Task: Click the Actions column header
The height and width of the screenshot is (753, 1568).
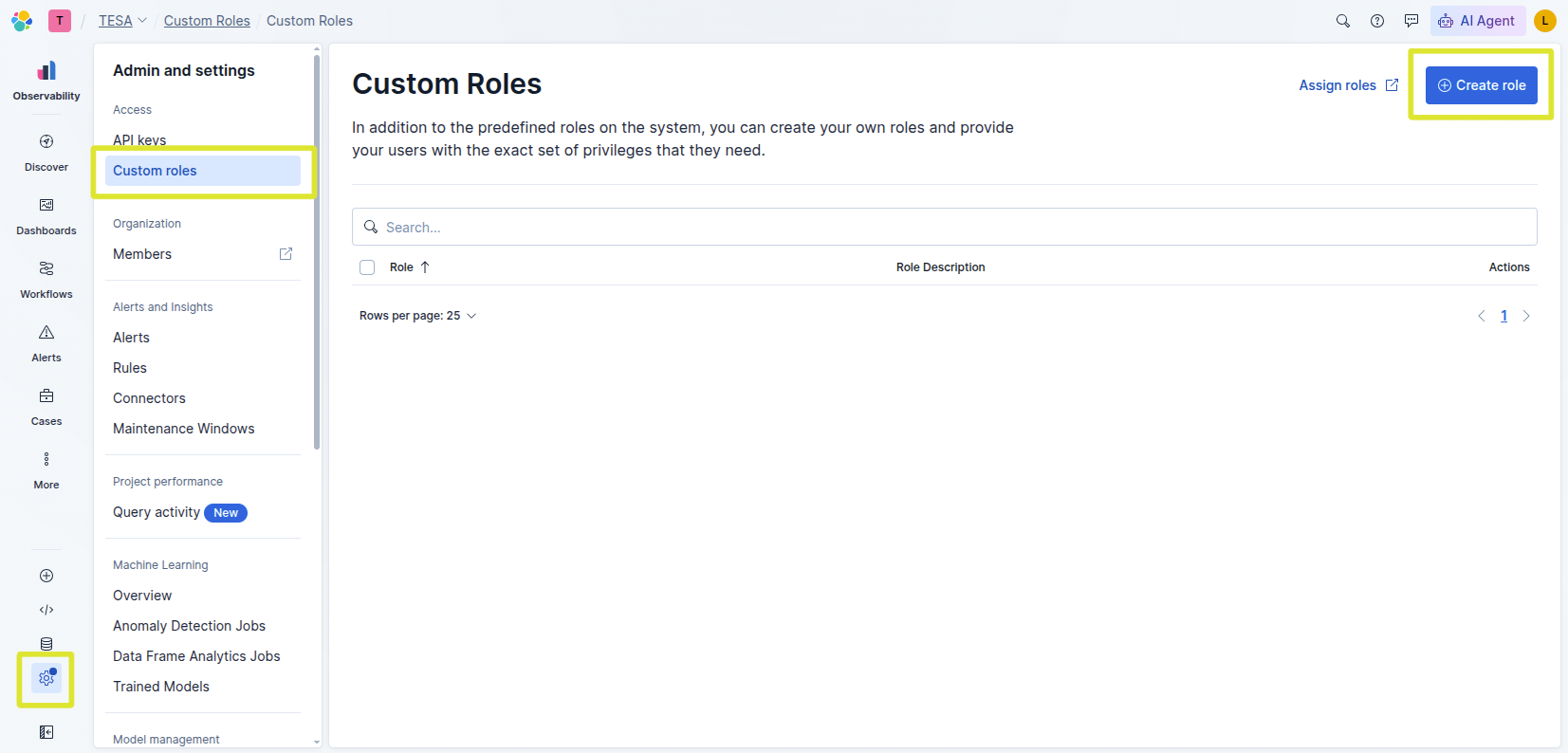Action: [x=1509, y=267]
